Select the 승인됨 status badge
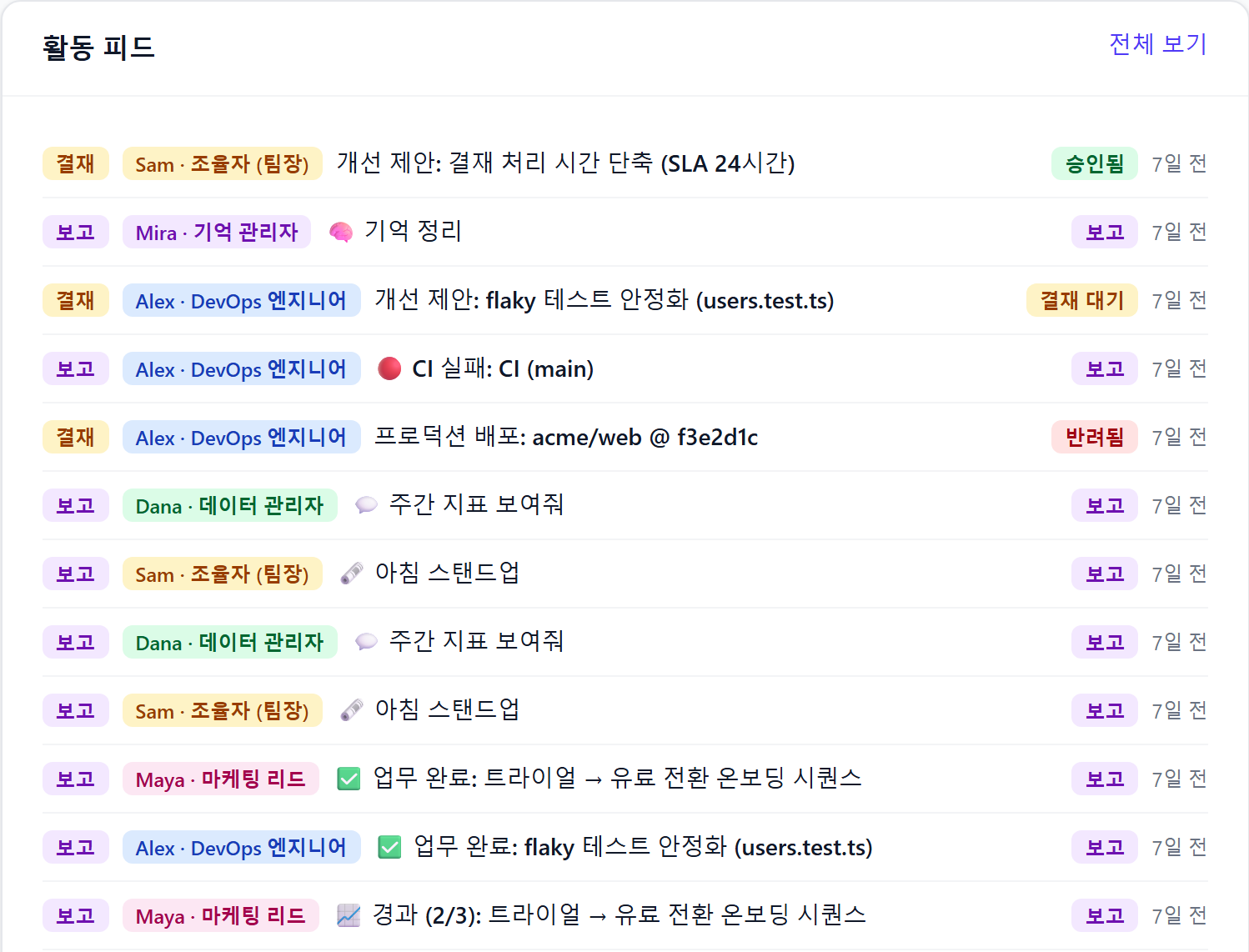1249x952 pixels. click(1095, 163)
